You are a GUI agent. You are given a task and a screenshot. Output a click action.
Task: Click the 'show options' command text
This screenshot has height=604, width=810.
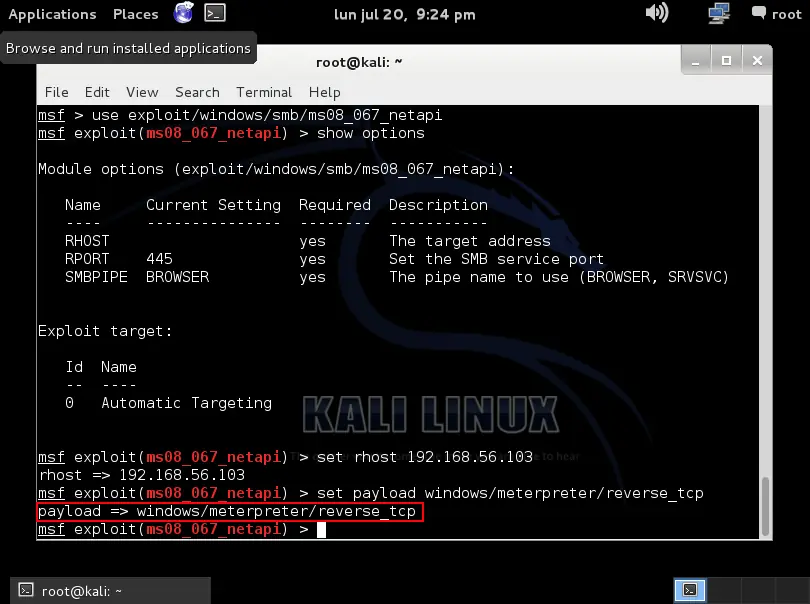pyautogui.click(x=370, y=133)
